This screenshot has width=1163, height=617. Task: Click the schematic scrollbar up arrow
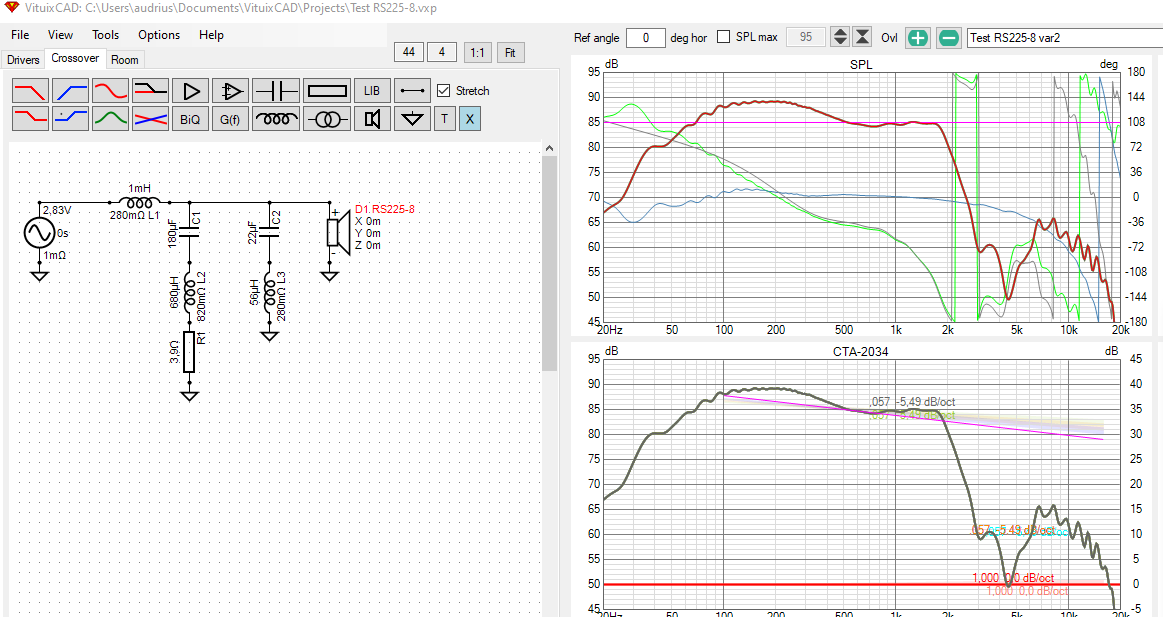point(549,148)
